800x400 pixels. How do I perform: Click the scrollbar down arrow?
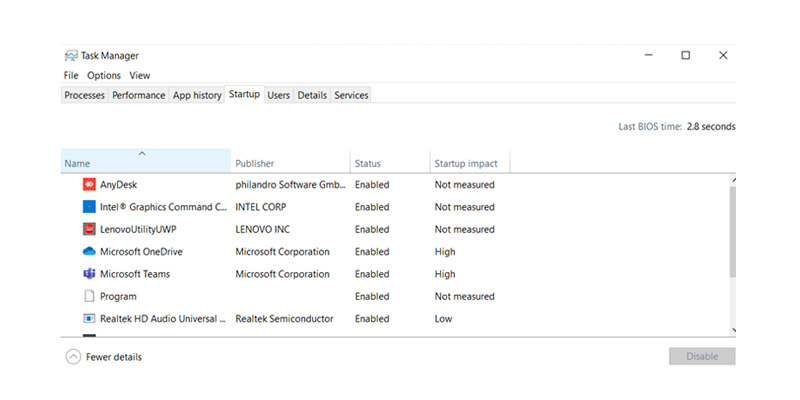(733, 330)
